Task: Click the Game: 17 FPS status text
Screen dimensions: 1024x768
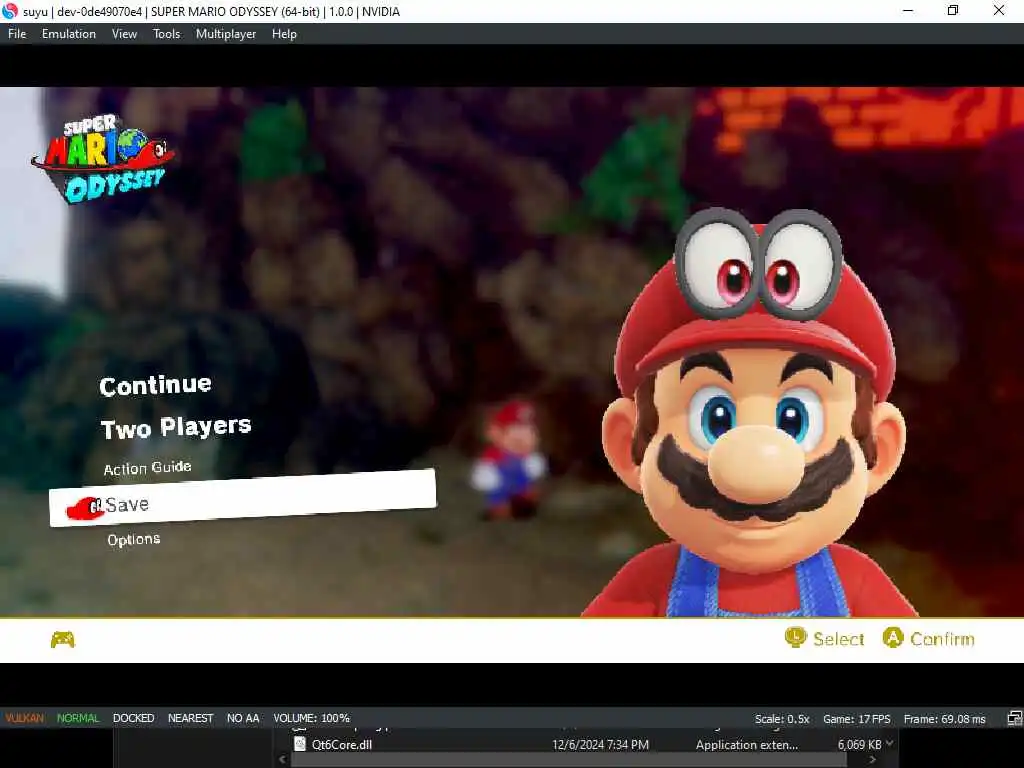Action: pos(856,718)
